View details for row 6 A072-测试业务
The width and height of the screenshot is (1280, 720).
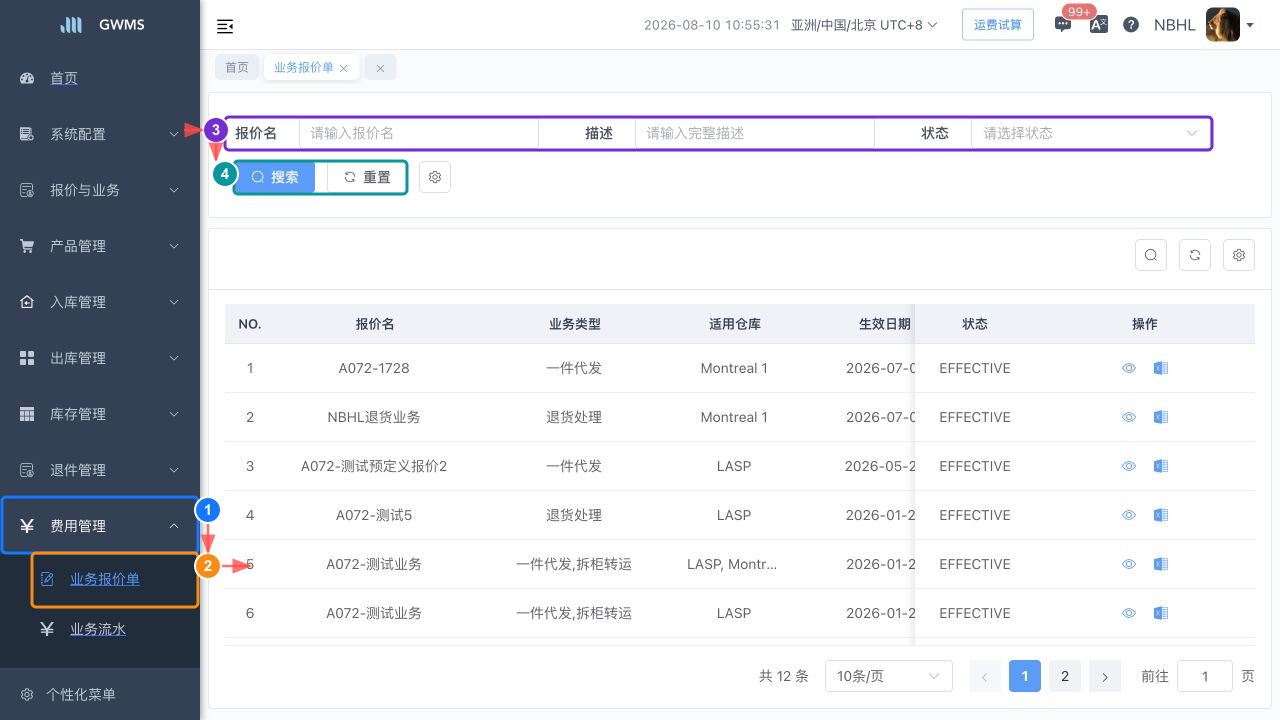click(x=1129, y=613)
